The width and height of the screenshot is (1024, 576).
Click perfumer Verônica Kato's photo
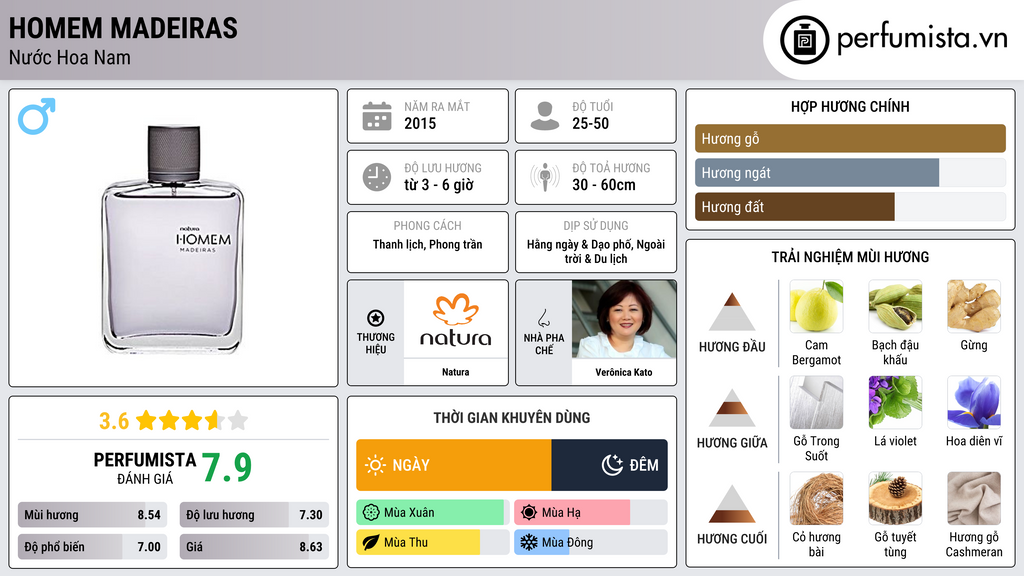click(624, 319)
